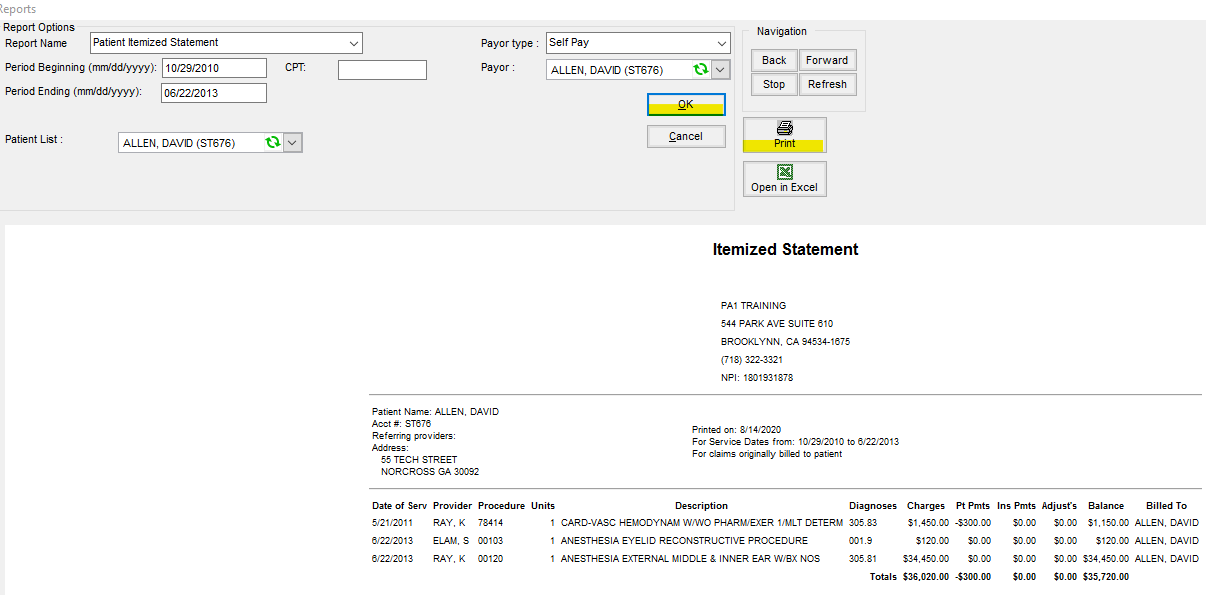The width and height of the screenshot is (1206, 595).
Task: Click the PA1 TRAINING practice name
Action: click(x=753, y=306)
